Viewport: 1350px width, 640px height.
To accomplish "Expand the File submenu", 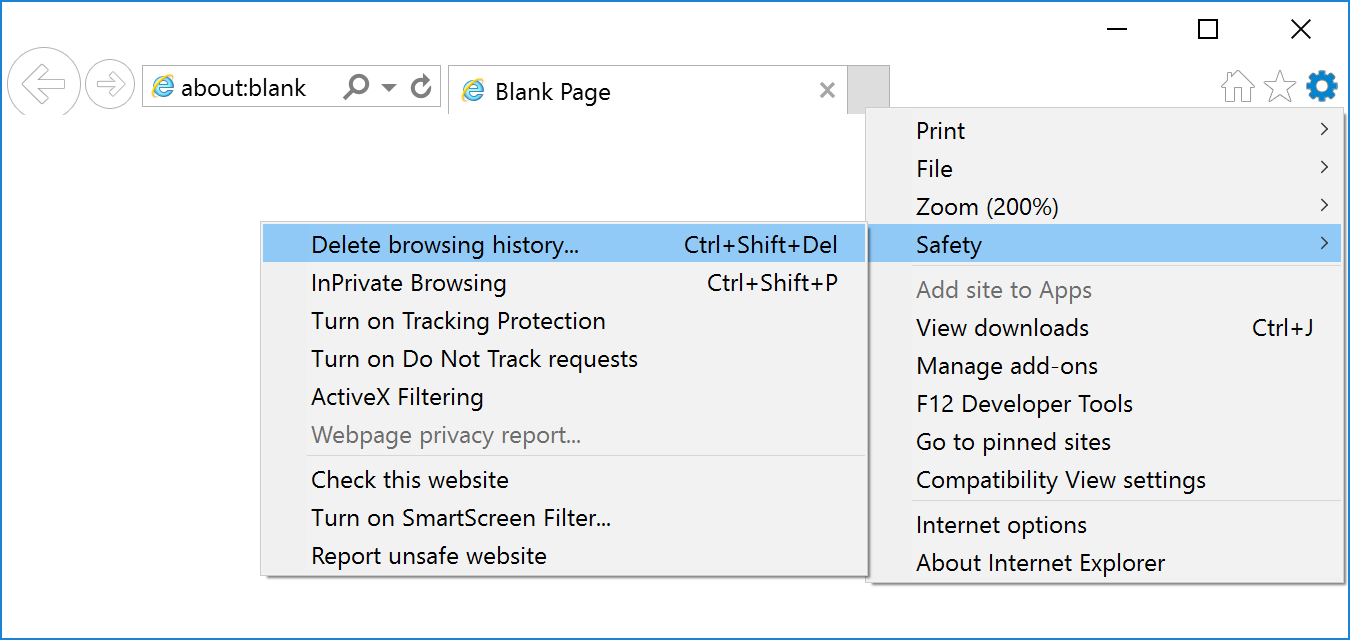I will coord(1105,169).
